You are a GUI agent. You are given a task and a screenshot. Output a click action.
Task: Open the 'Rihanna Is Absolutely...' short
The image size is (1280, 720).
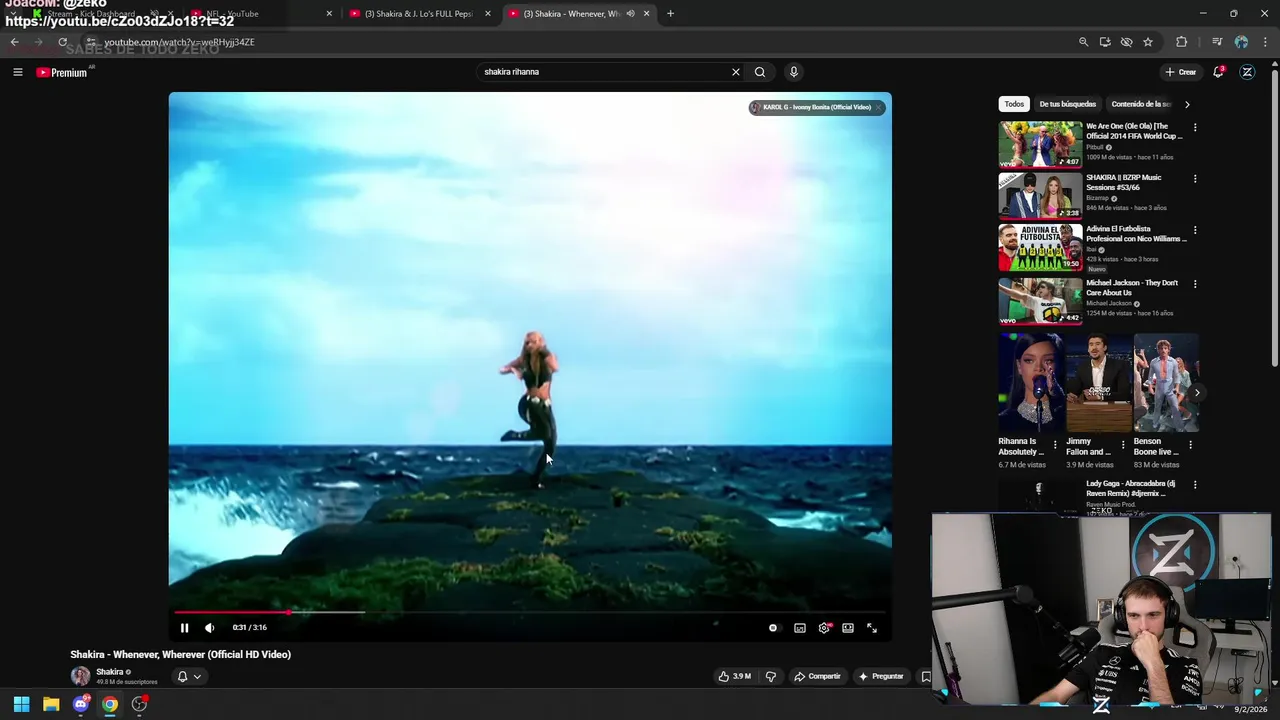pos(1030,385)
